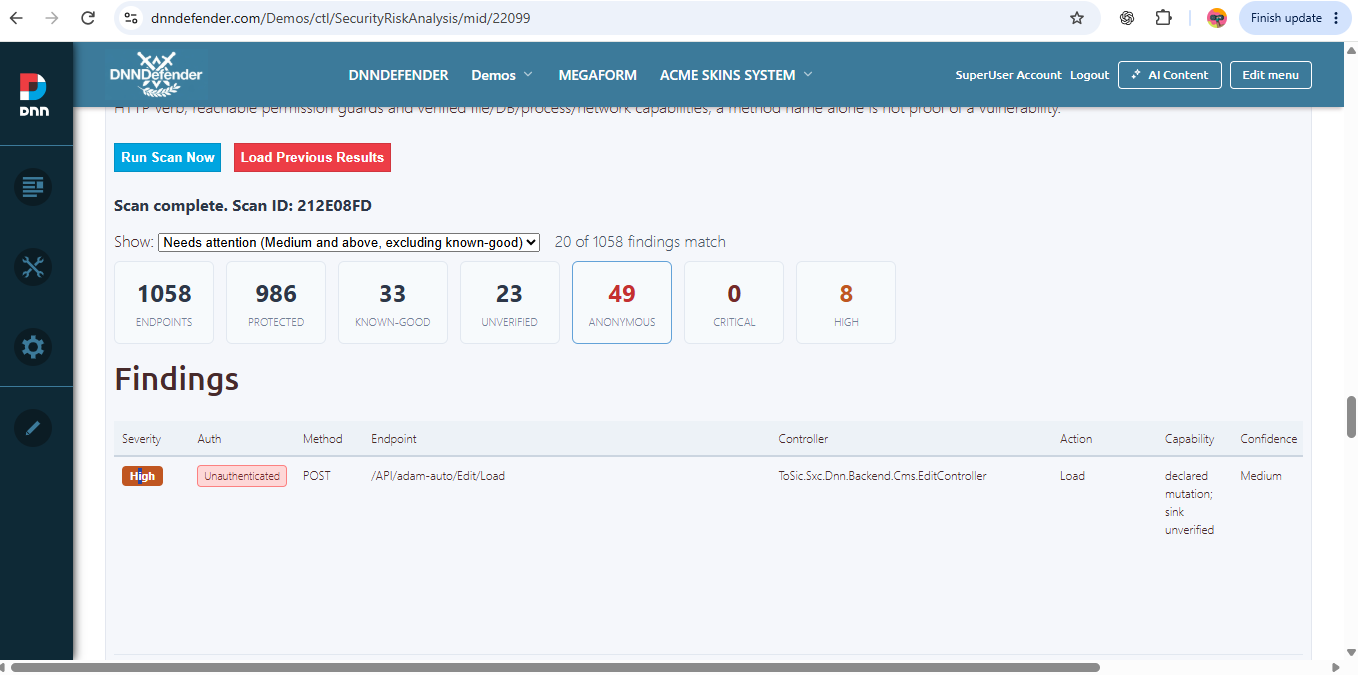Click the horizontal scrollbar thumb
This screenshot has width=1358, height=675.
tap(555, 667)
